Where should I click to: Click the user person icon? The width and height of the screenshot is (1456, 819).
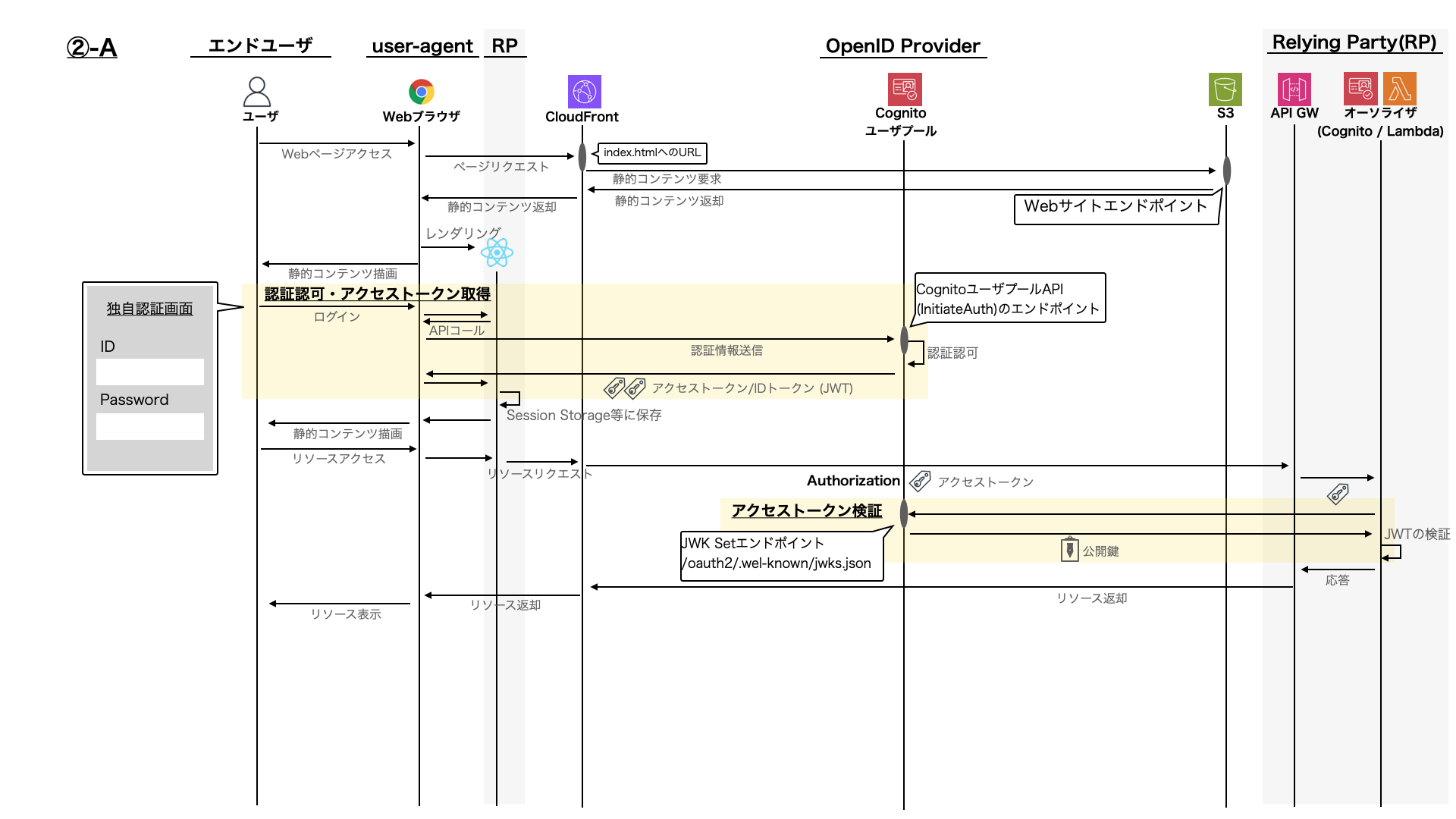pyautogui.click(x=257, y=92)
